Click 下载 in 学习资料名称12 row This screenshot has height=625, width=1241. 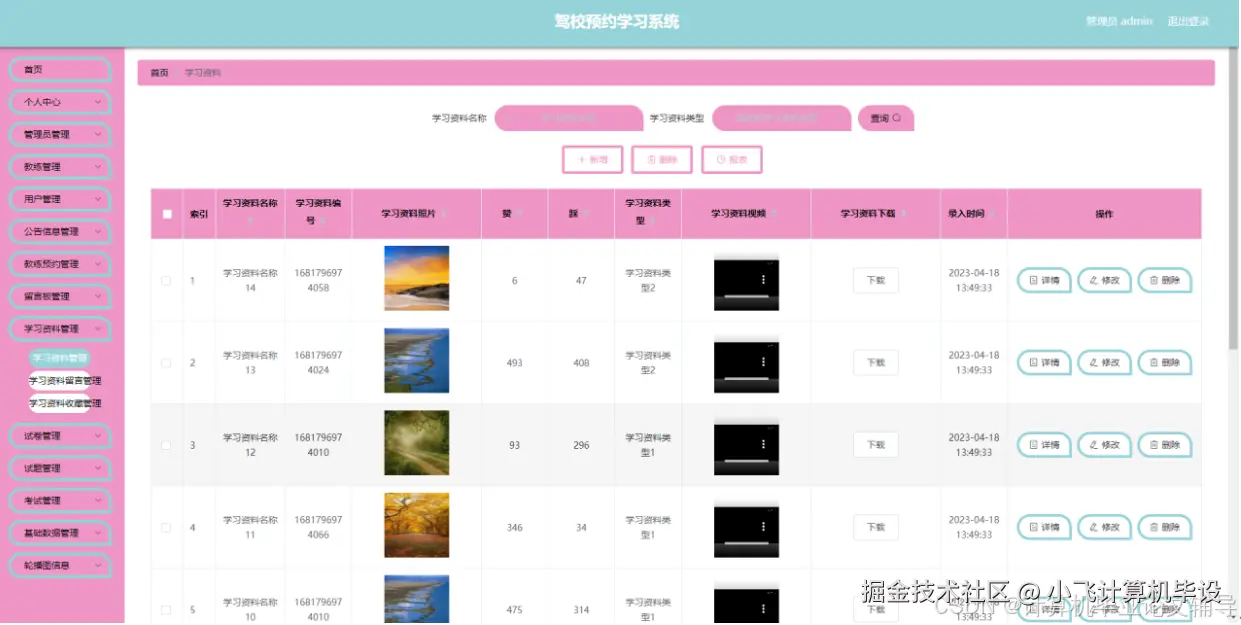(x=876, y=445)
